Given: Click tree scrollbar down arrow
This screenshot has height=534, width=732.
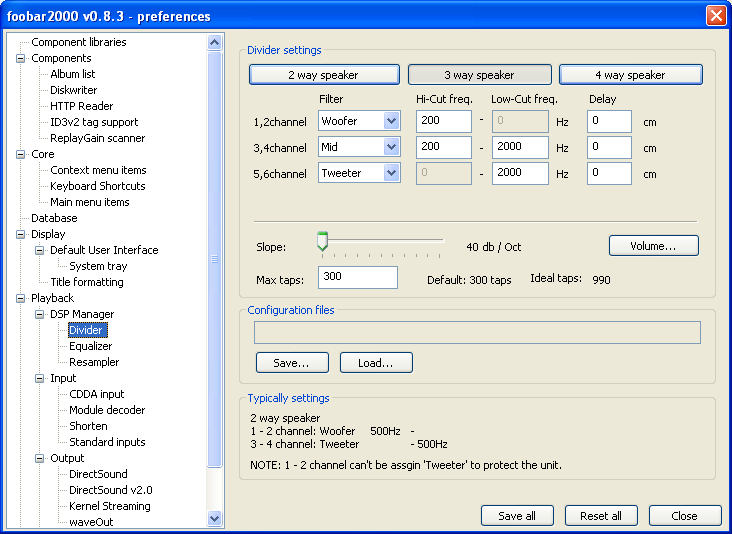Looking at the screenshot, I should [214, 518].
